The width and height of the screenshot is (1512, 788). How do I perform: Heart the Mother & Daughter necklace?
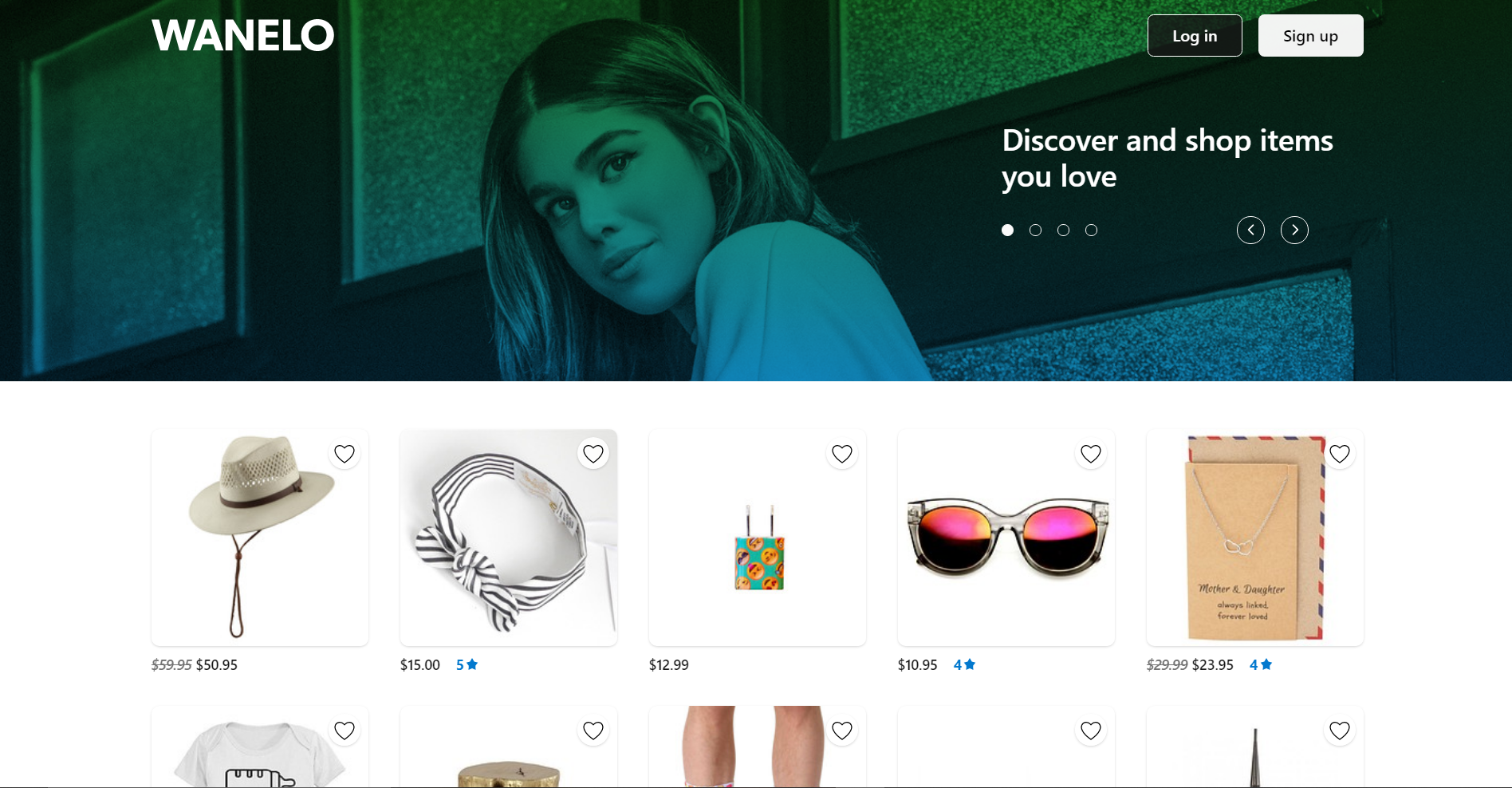click(1340, 454)
